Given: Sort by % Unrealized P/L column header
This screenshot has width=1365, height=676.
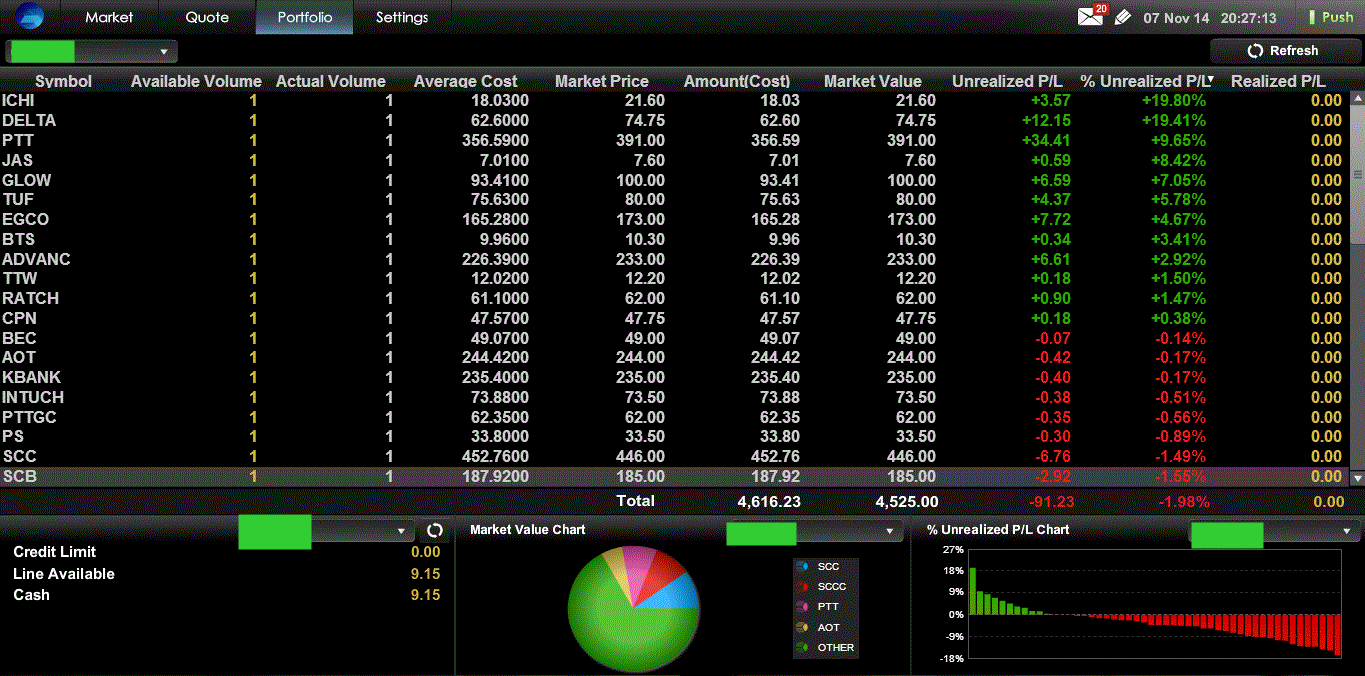Looking at the screenshot, I should click(1147, 81).
